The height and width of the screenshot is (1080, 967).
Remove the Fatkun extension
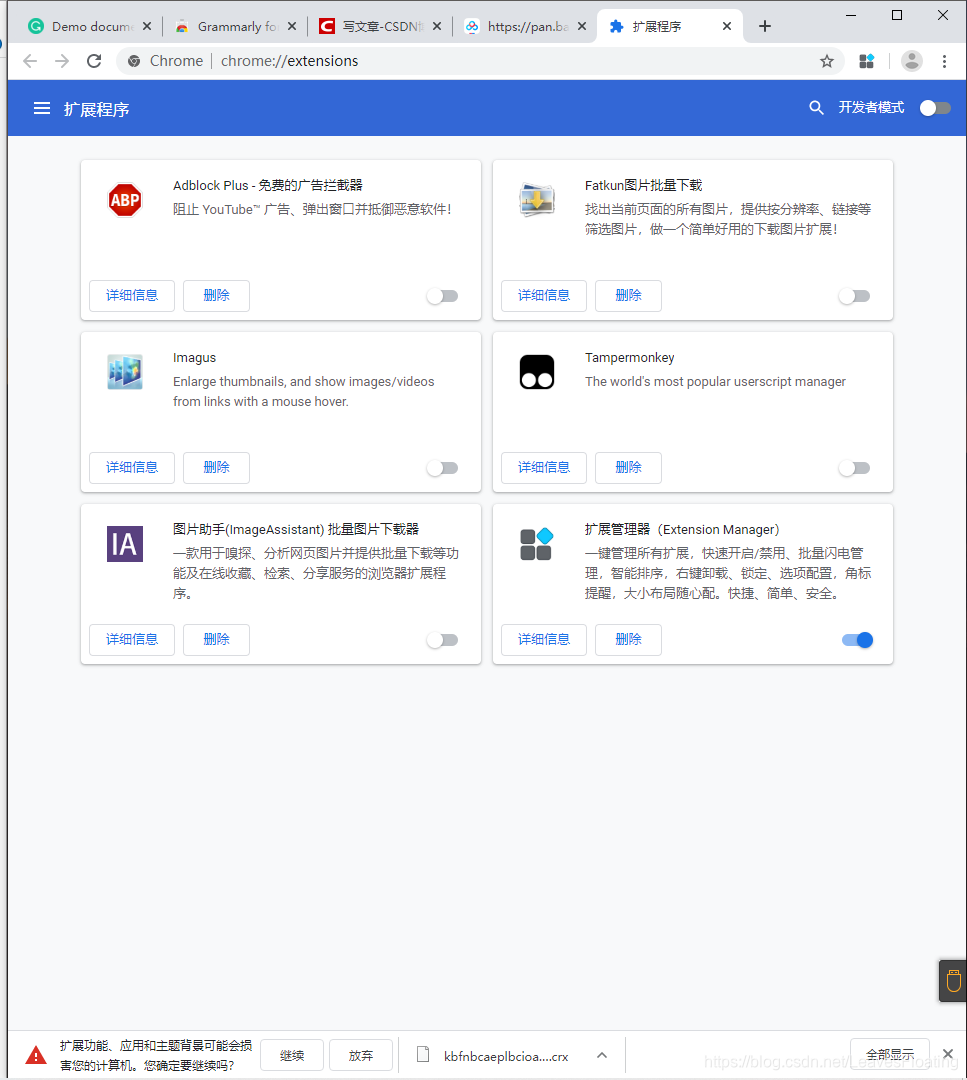pos(628,295)
